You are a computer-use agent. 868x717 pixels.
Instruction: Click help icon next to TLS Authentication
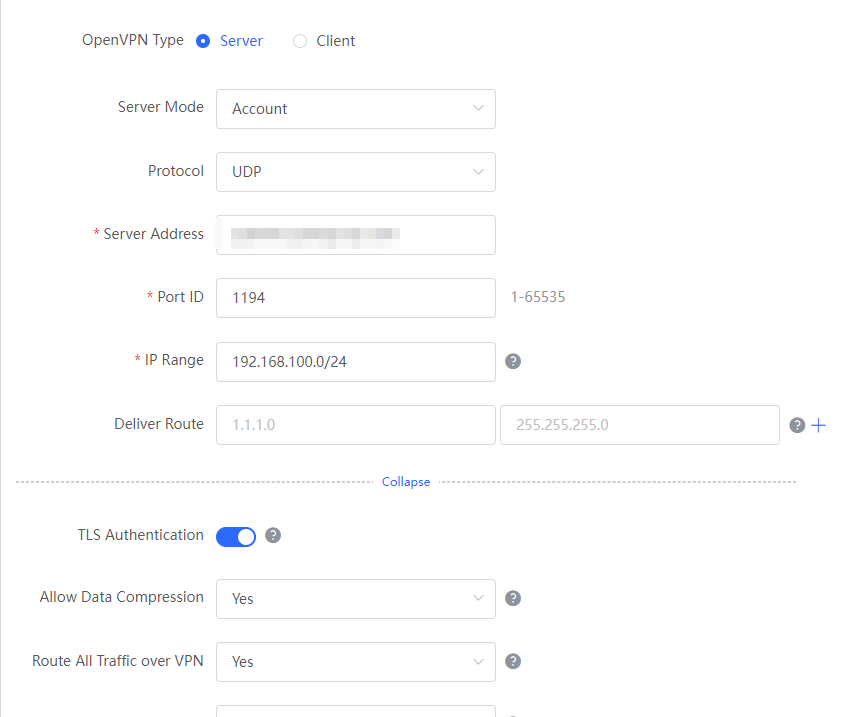tap(273, 535)
